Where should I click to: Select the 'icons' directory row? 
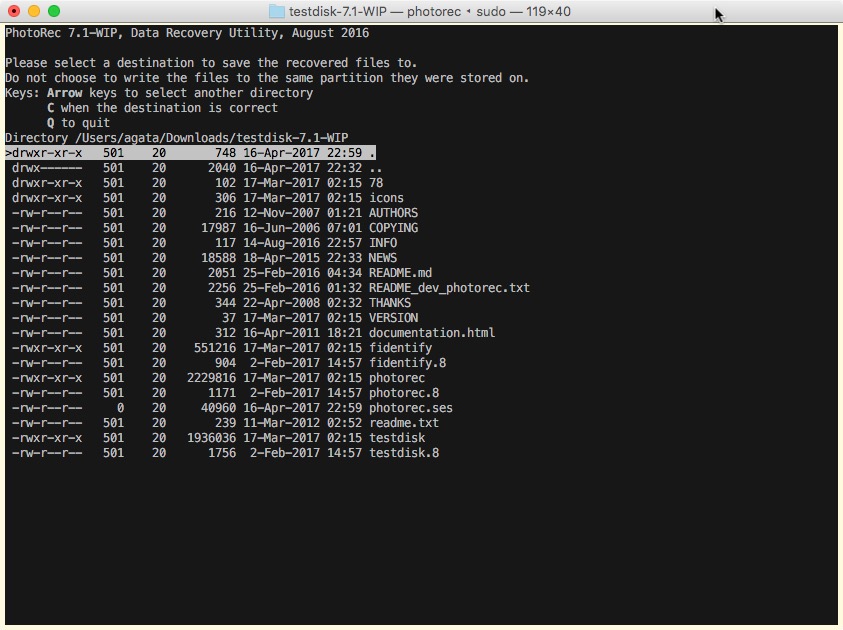tap(208, 198)
